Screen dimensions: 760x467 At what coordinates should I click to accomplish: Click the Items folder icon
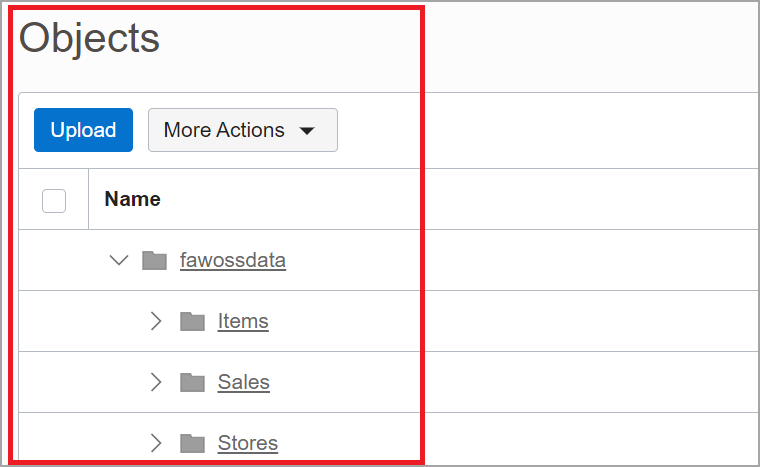pos(192,321)
